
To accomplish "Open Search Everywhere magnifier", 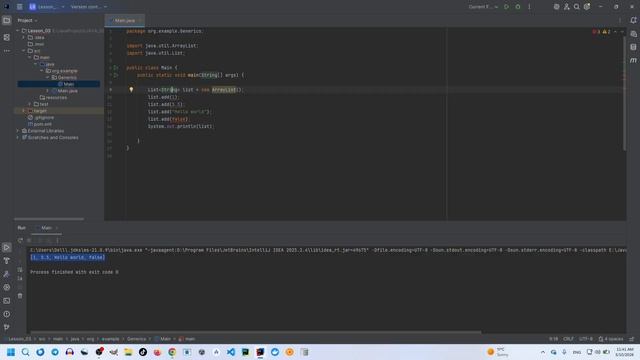I will [576, 7].
